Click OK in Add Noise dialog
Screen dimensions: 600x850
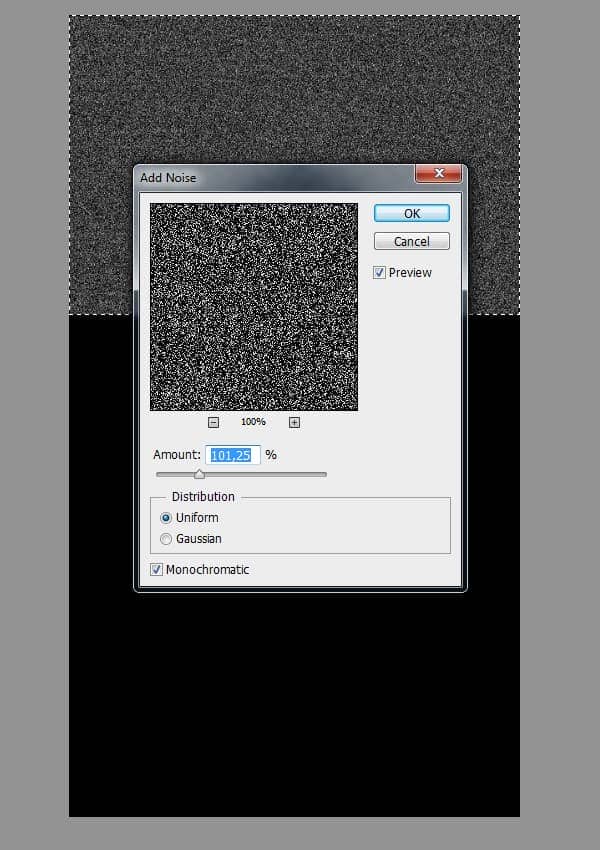[x=411, y=213]
